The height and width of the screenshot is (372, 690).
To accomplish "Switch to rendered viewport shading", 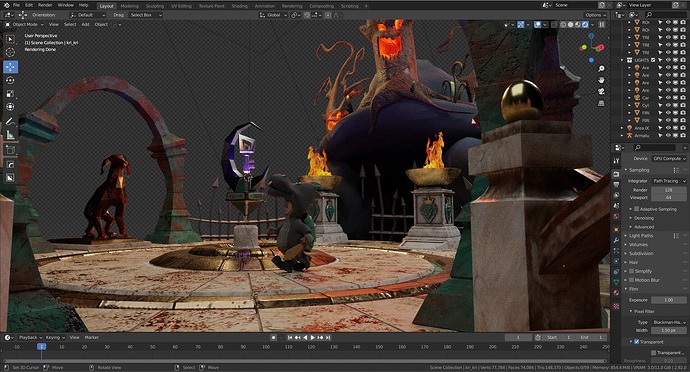I will (x=585, y=25).
